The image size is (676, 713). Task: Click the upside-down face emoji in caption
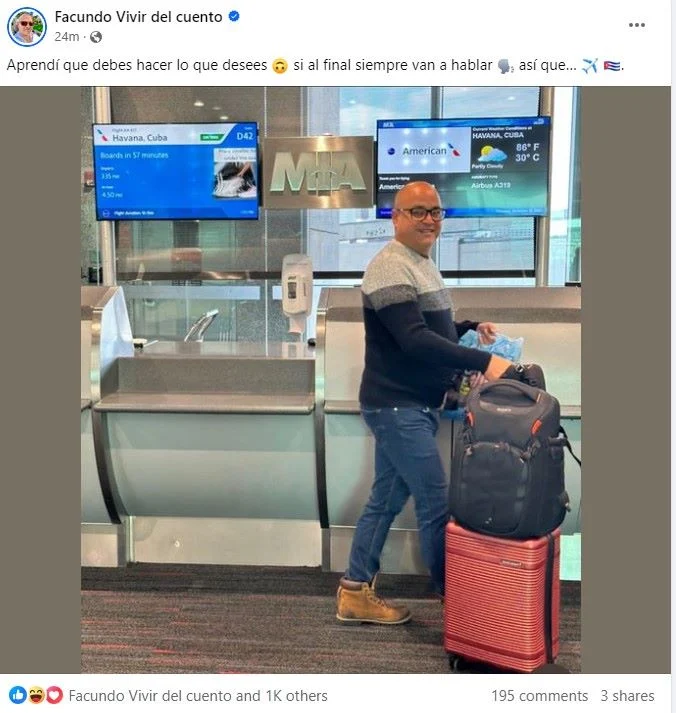coord(280,66)
